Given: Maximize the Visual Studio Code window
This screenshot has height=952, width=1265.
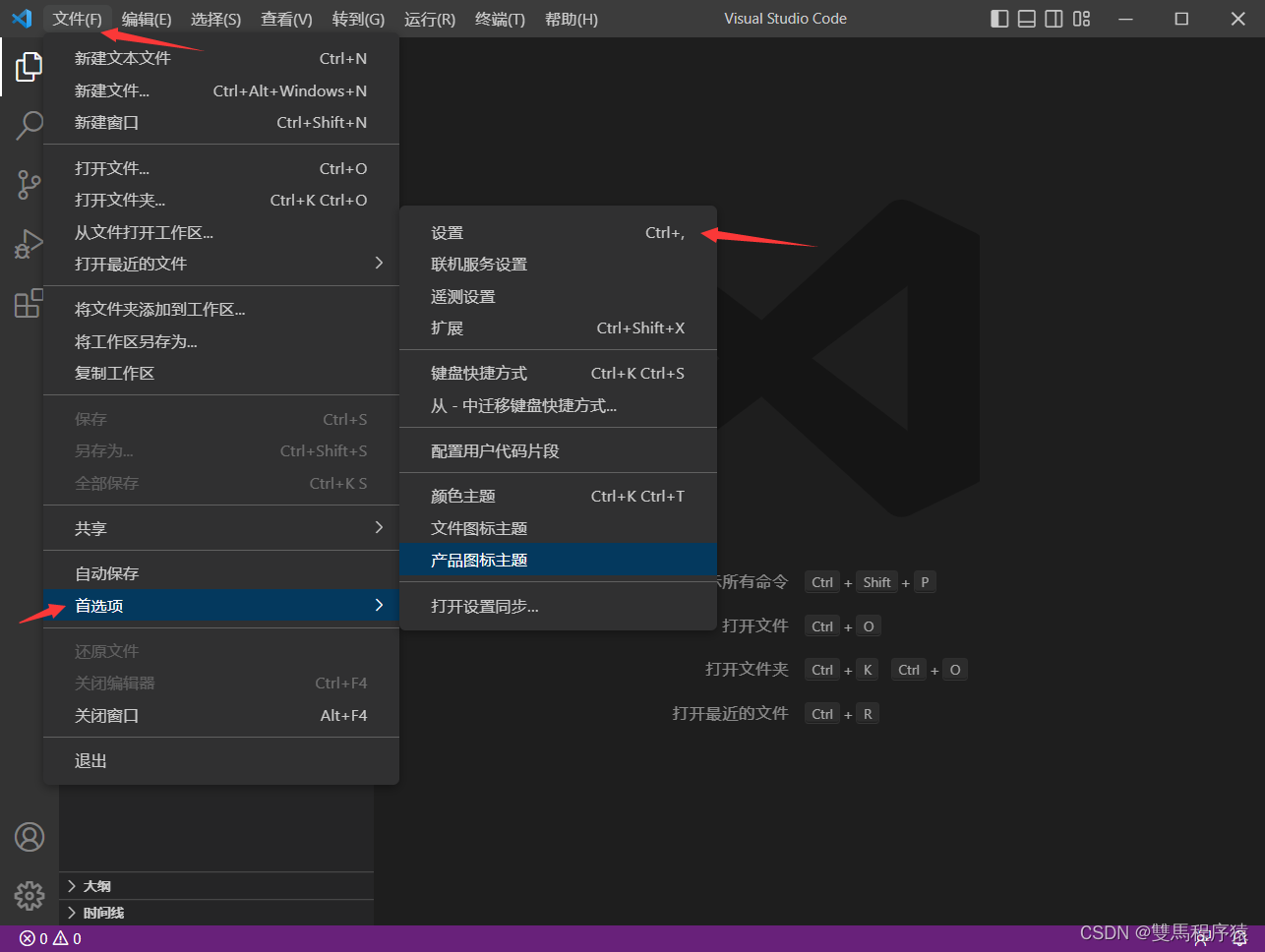Looking at the screenshot, I should [x=1182, y=19].
